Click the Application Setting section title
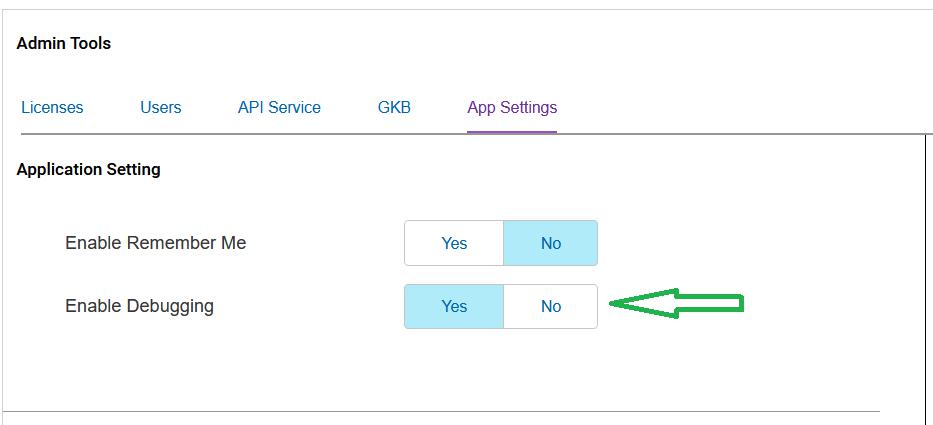933x425 pixels. pyautogui.click(x=89, y=170)
